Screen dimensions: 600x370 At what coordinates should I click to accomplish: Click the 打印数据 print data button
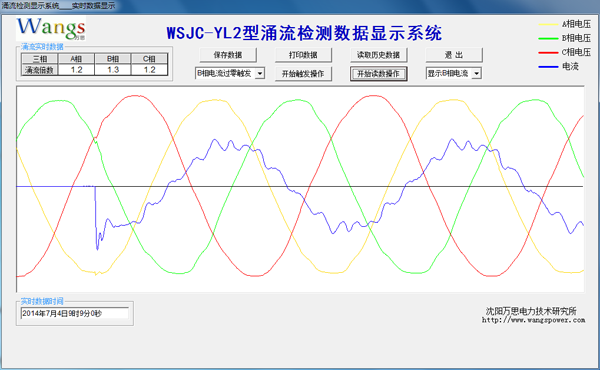pyautogui.click(x=303, y=55)
